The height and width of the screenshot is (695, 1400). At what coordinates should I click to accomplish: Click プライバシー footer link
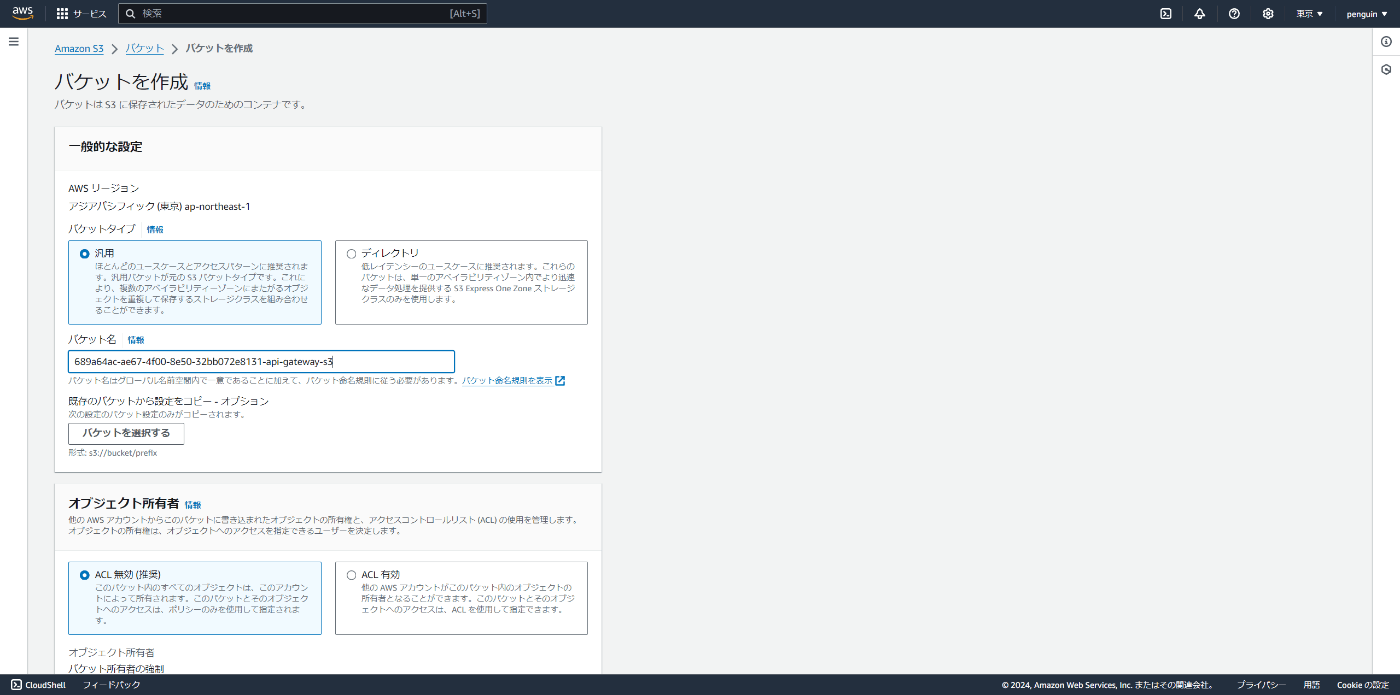1261,685
